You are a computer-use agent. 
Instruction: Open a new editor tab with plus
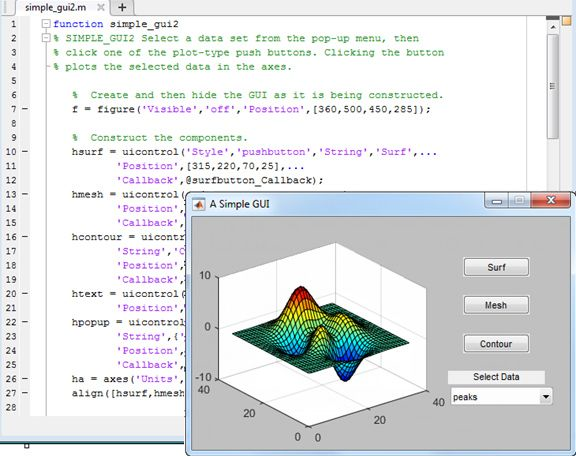click(x=122, y=7)
